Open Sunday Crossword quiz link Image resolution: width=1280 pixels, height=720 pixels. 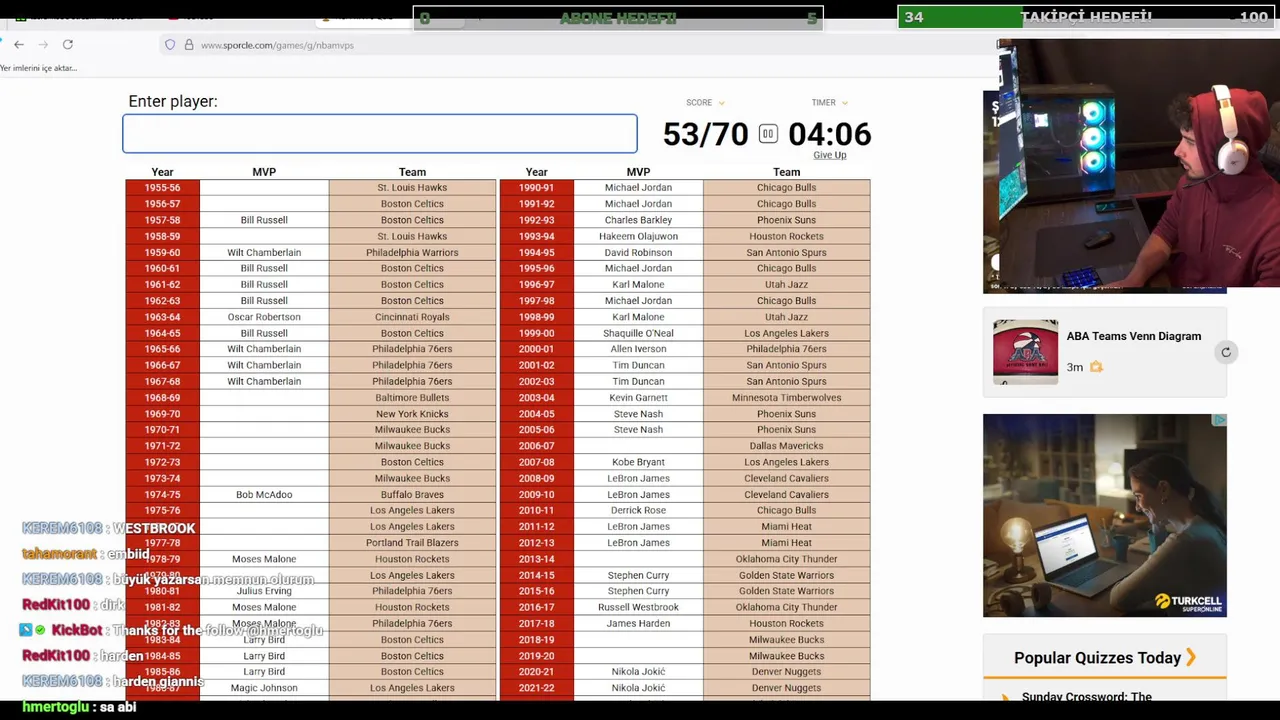click(1086, 696)
